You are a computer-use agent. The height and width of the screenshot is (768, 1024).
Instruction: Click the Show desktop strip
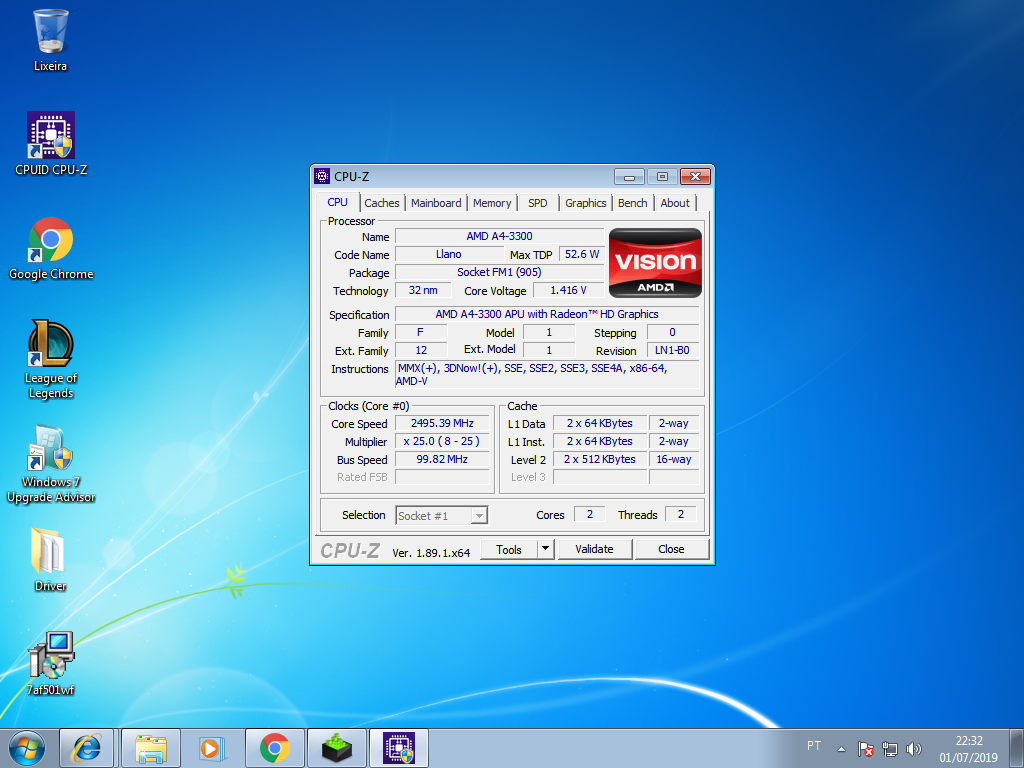point(1017,748)
